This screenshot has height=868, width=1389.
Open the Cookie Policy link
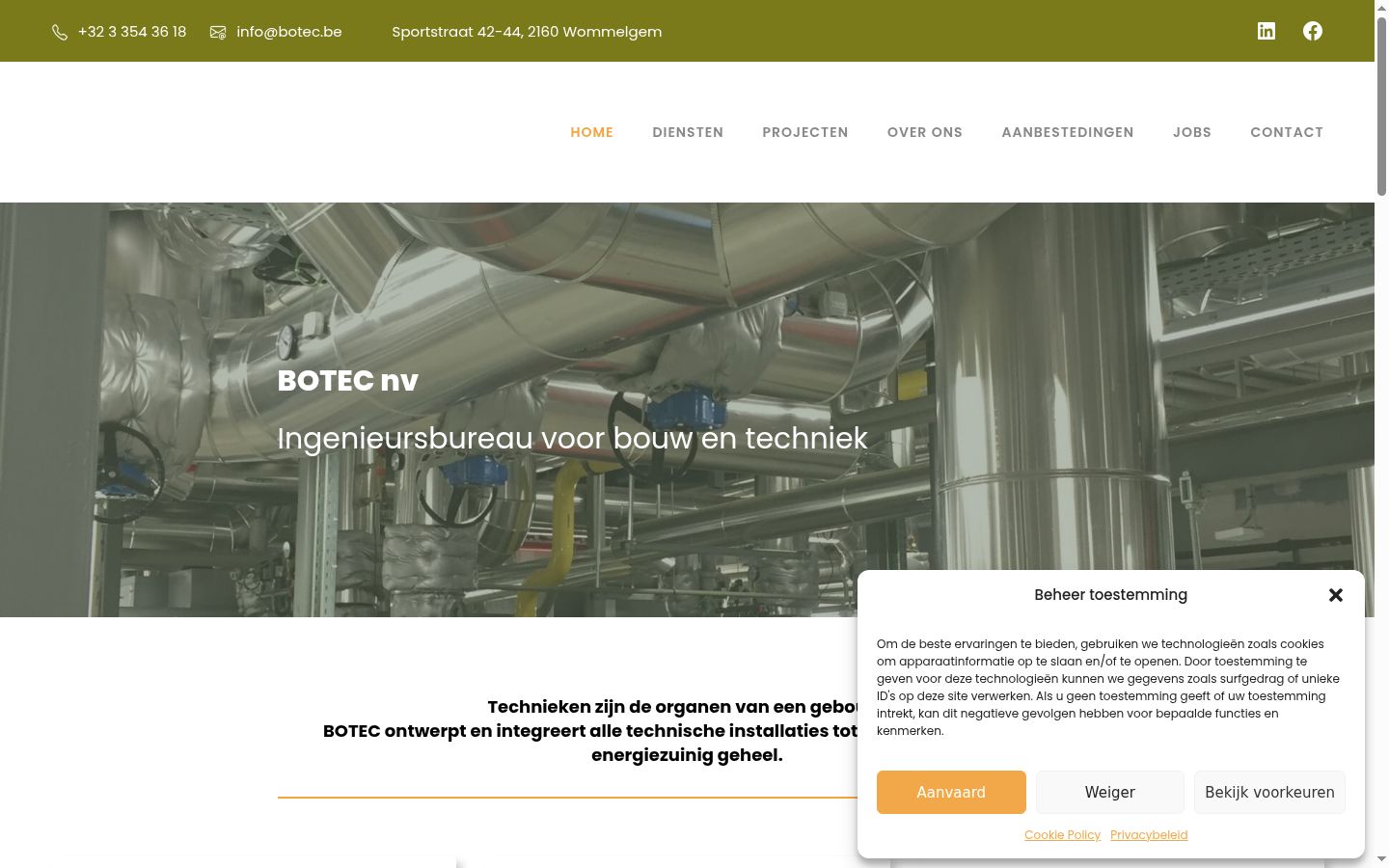pos(1062,835)
